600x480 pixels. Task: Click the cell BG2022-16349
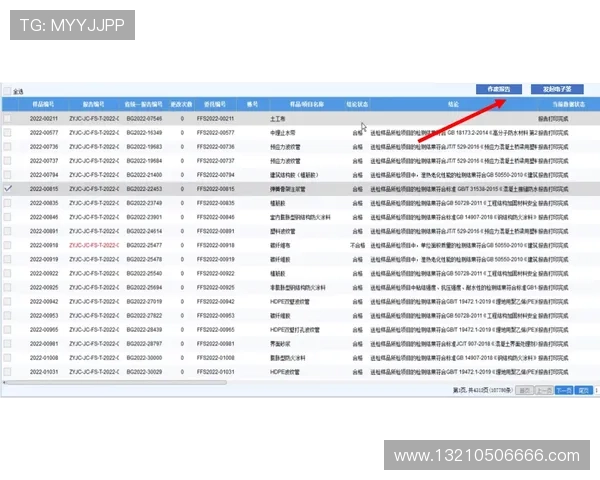[x=144, y=133]
